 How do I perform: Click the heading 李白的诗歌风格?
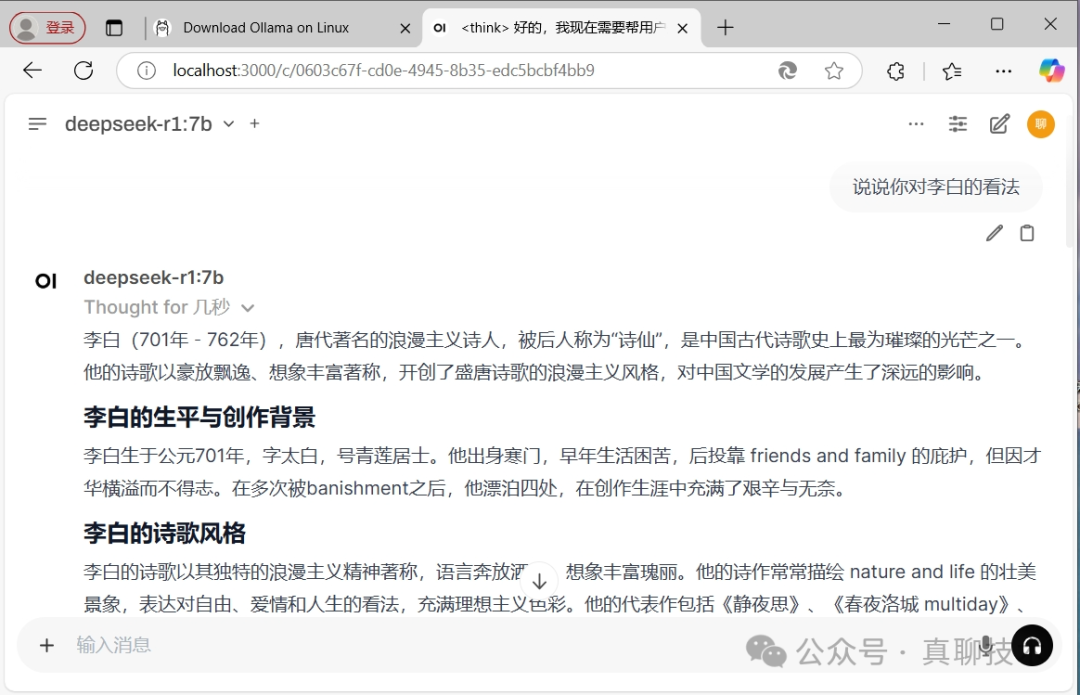point(164,533)
